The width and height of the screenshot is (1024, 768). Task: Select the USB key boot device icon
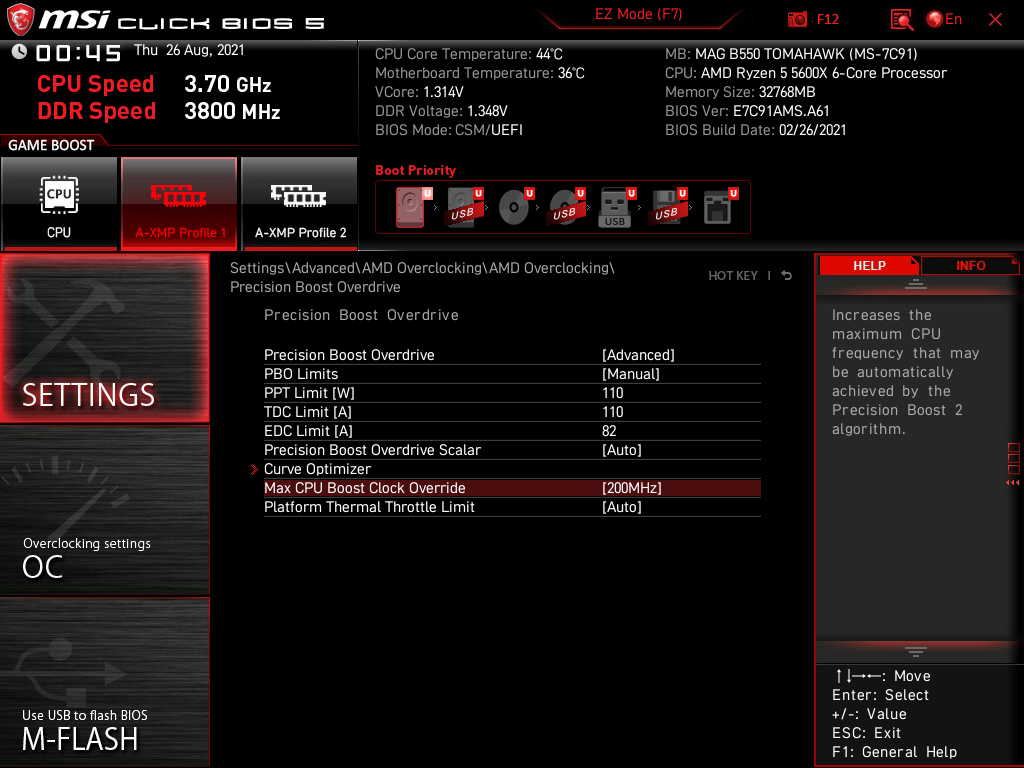616,207
